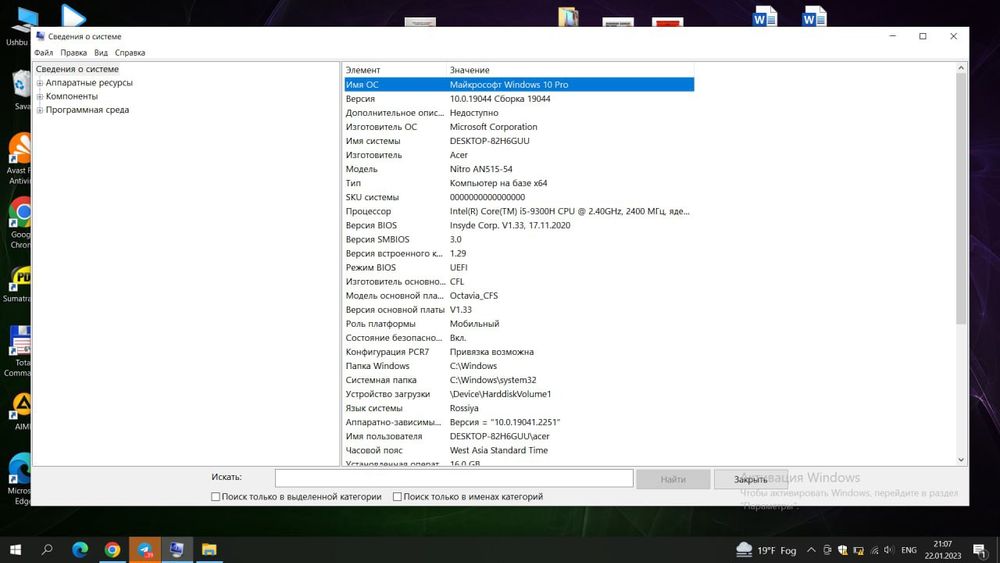Open the Вид menu
Viewport: 1000px width, 563px height.
click(101, 53)
